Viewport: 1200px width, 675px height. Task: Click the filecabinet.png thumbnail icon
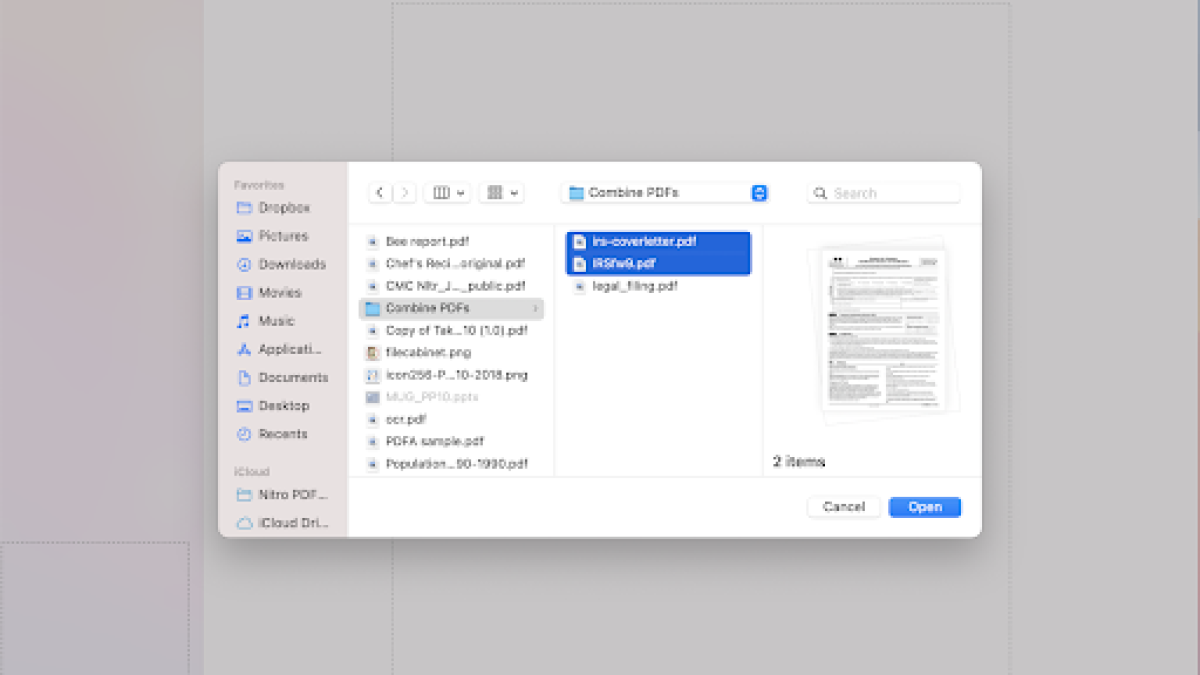[x=373, y=352]
